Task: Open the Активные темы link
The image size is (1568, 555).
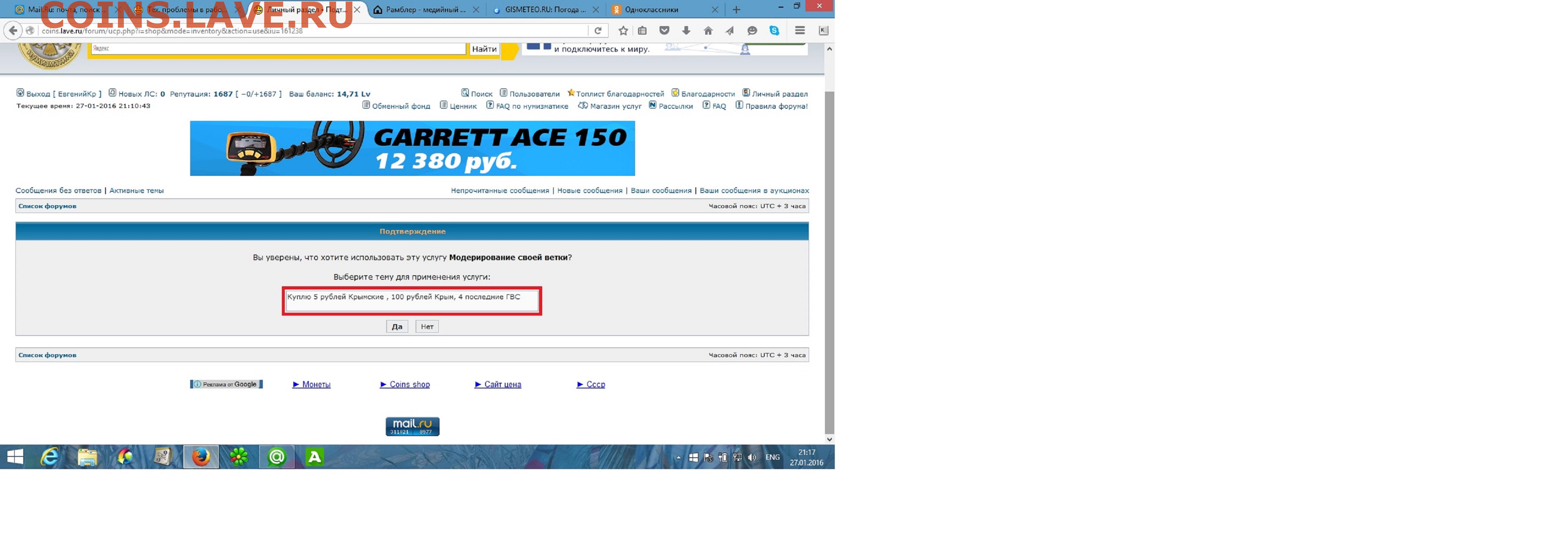Action: 136,191
